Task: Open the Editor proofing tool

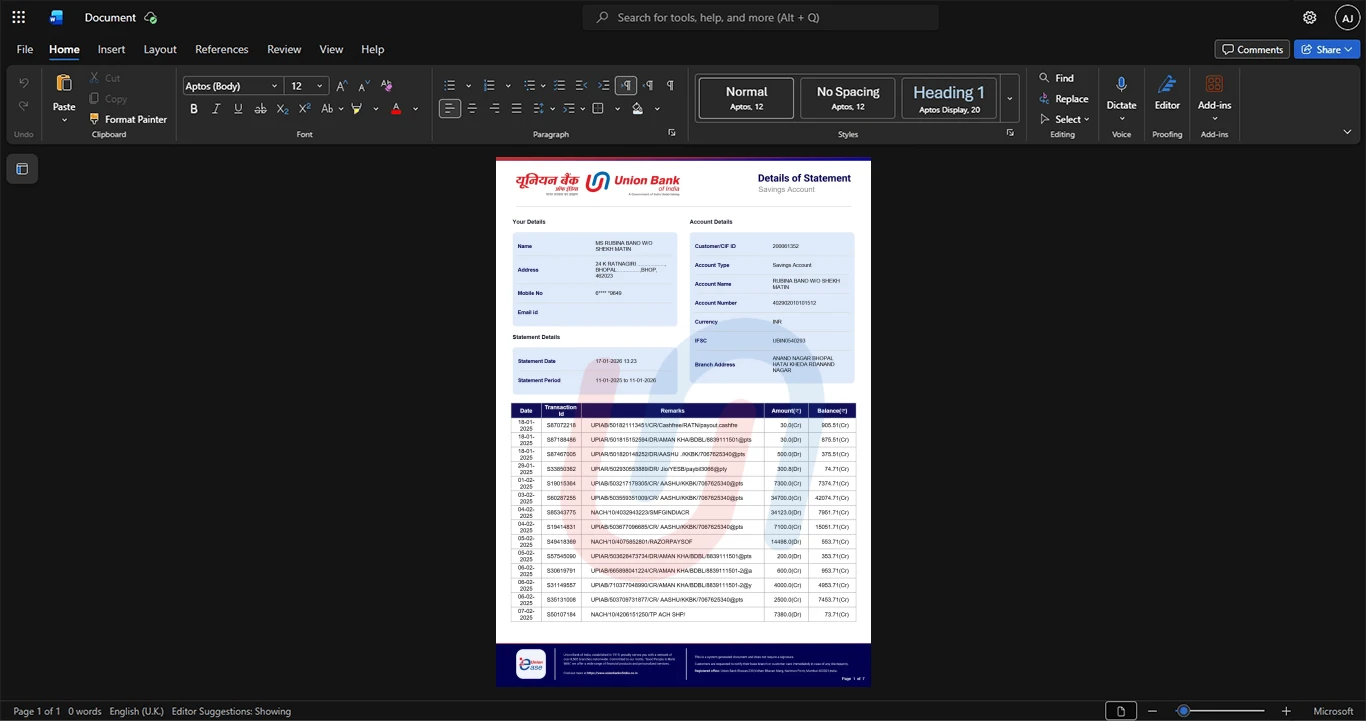Action: (x=1167, y=92)
